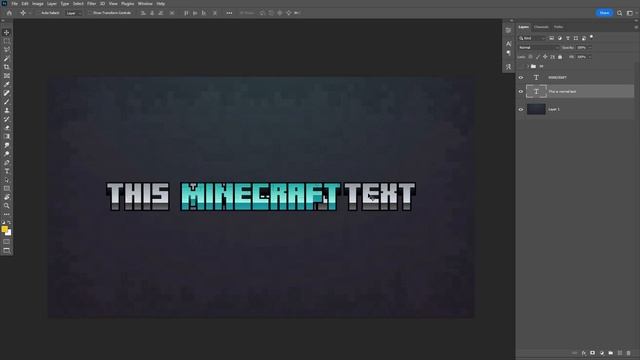The height and width of the screenshot is (360, 640).
Task: Click the Home icon in options bar
Action: pos(9,13)
